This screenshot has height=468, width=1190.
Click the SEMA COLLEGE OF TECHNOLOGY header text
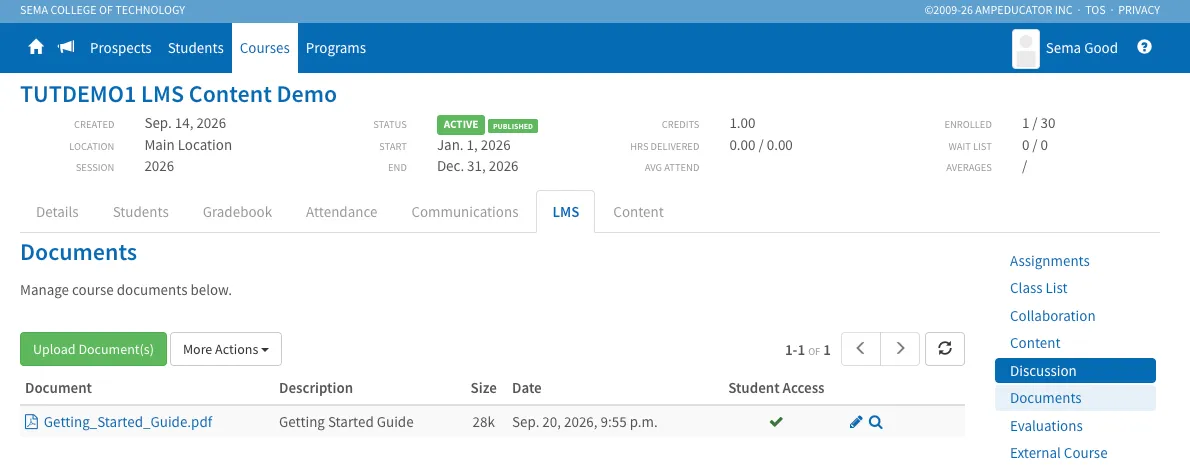(x=102, y=10)
